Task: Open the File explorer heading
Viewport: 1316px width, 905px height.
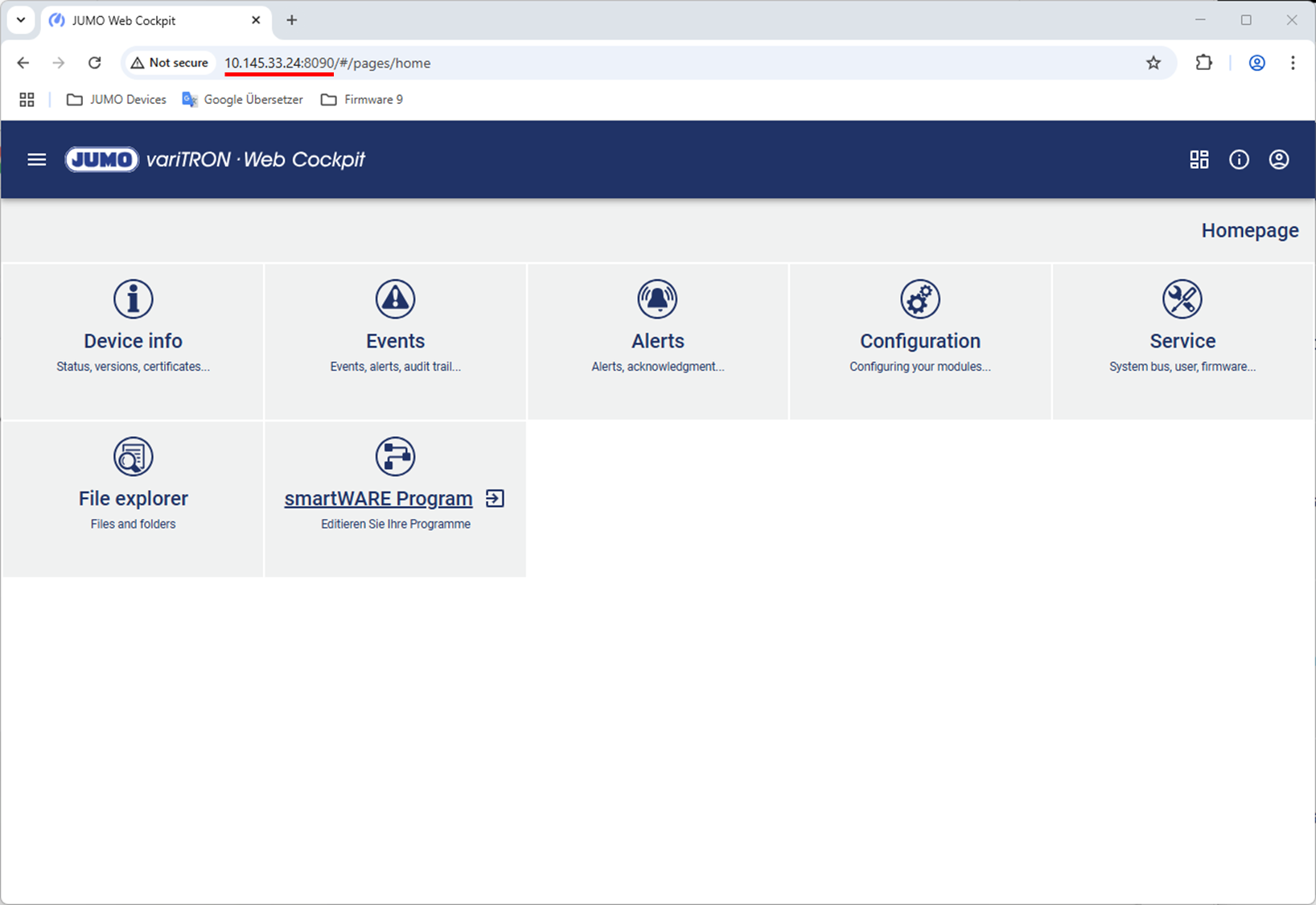Action: pos(133,499)
